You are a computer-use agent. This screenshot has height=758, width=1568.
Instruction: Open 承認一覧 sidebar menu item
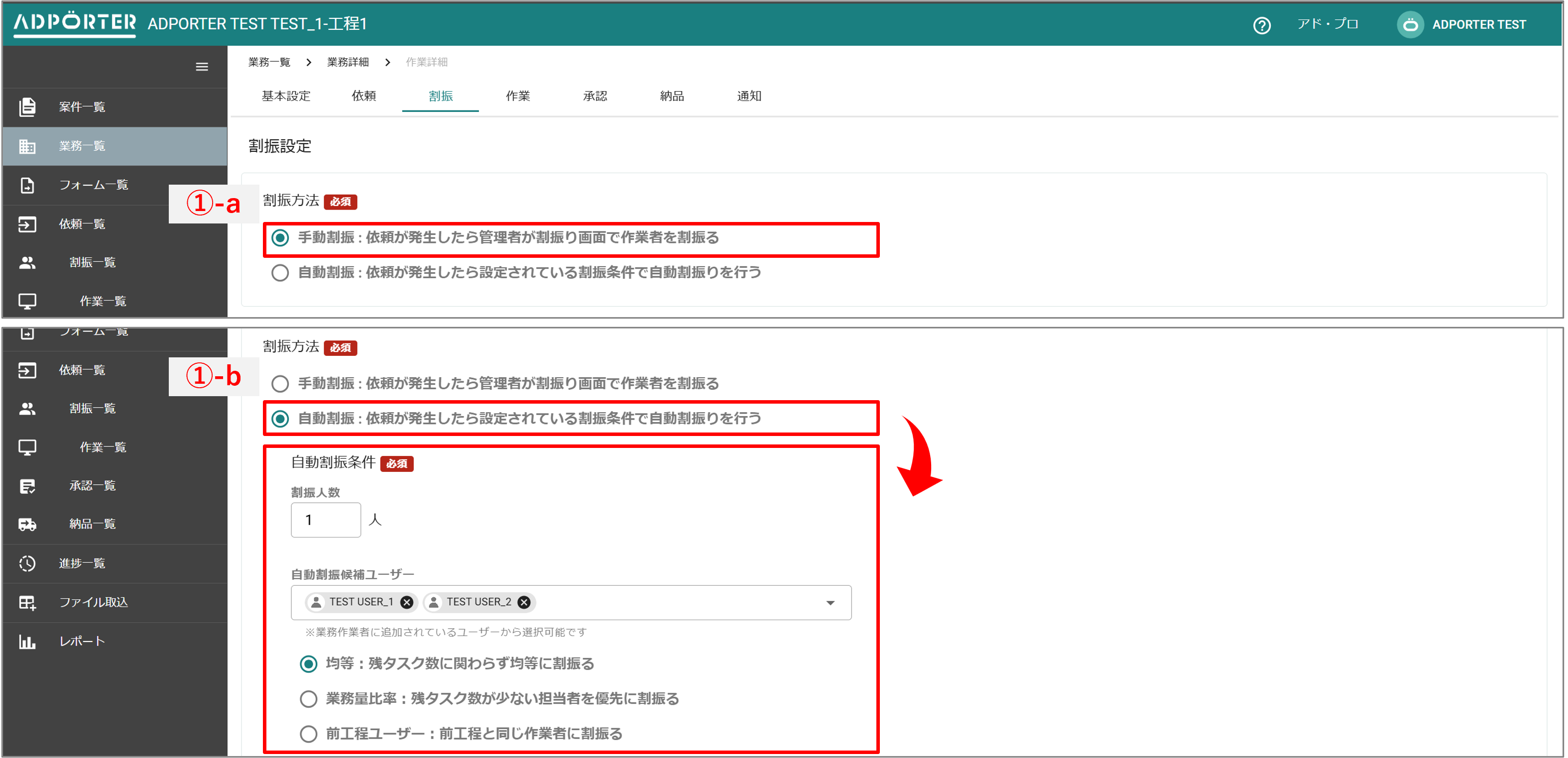[115, 485]
